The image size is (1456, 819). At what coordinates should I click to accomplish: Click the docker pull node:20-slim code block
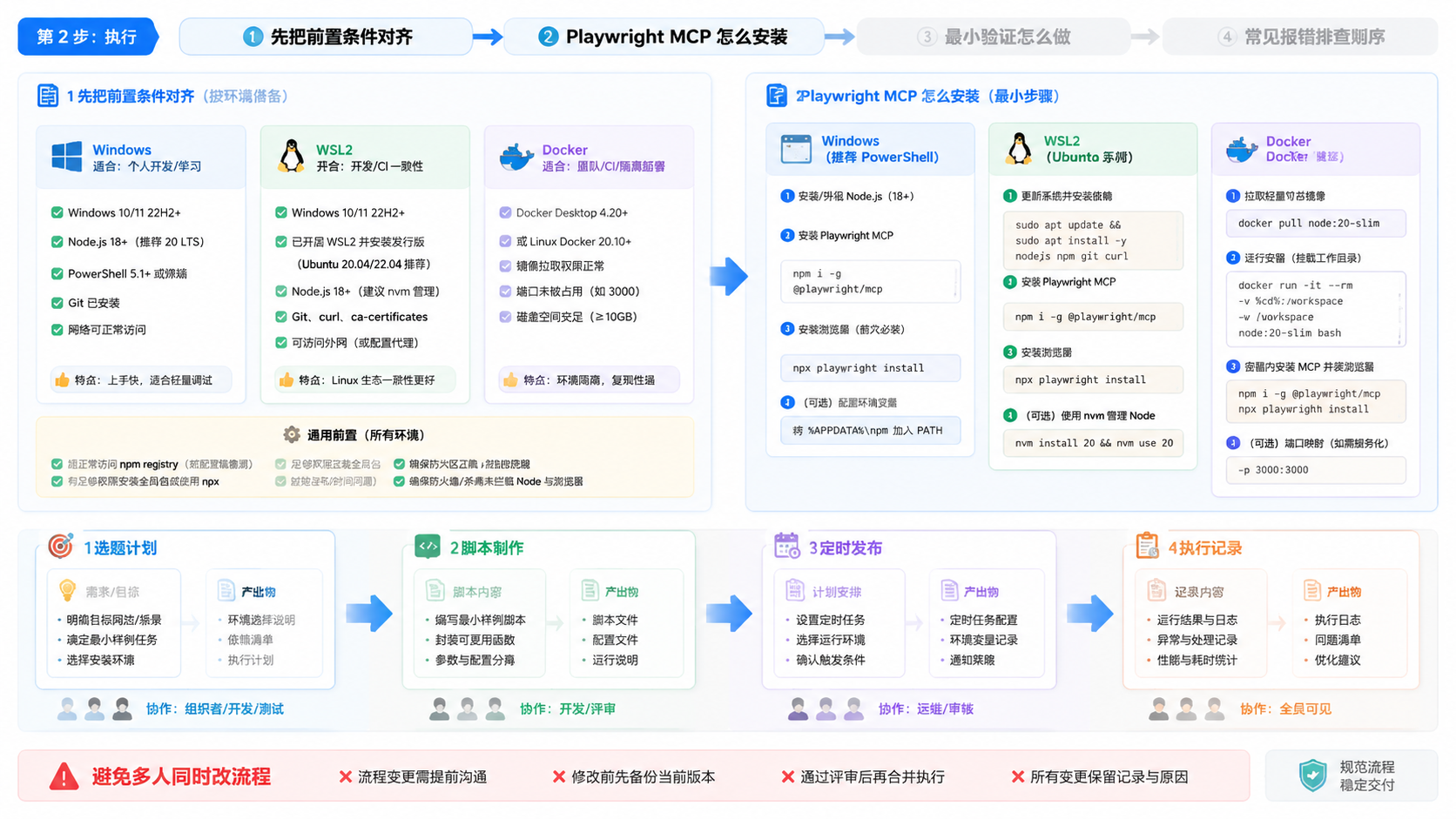(x=1316, y=223)
